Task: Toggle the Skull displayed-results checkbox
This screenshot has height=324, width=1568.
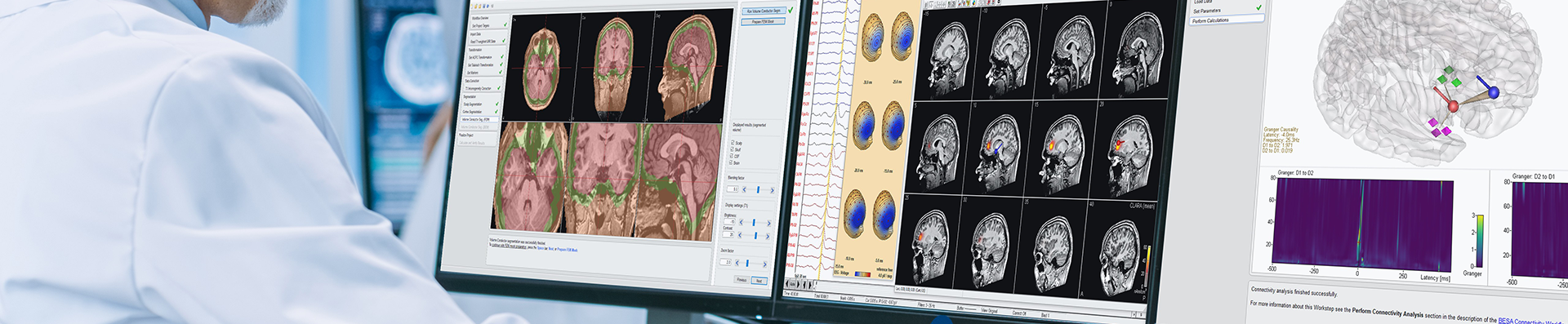Action: (732, 149)
